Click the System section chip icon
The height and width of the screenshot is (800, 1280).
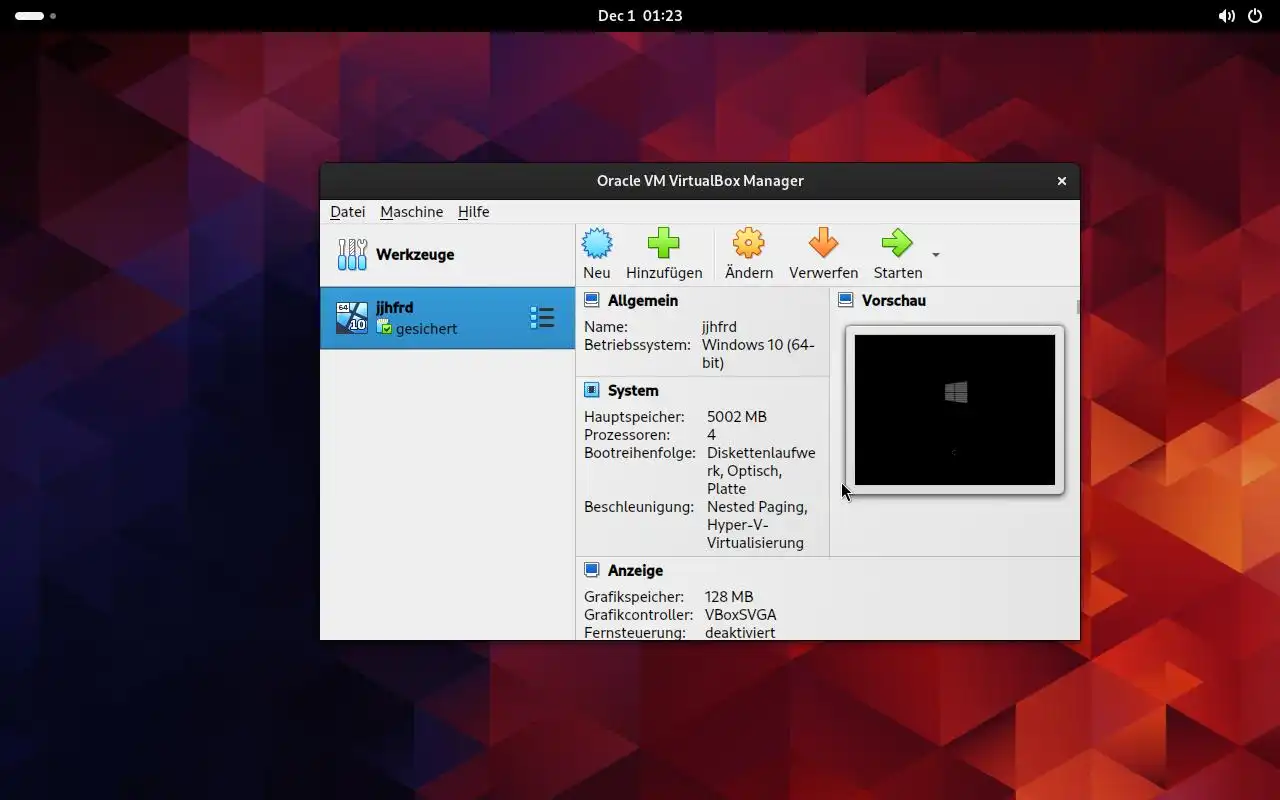592,390
